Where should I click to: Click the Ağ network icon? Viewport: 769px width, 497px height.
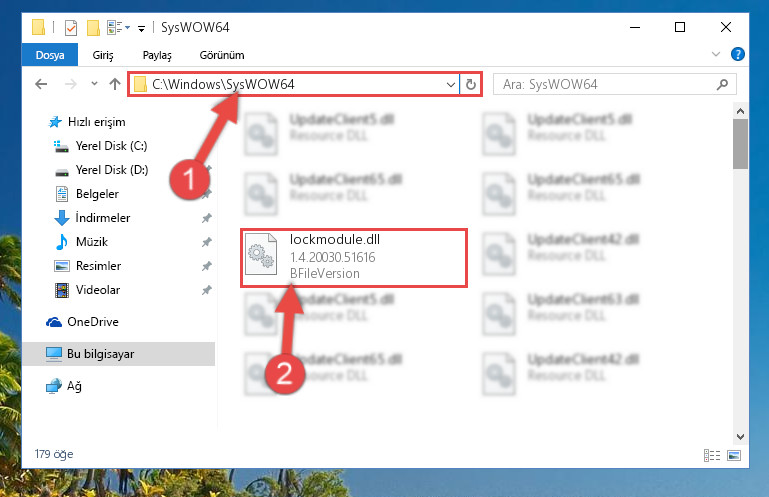[54, 386]
